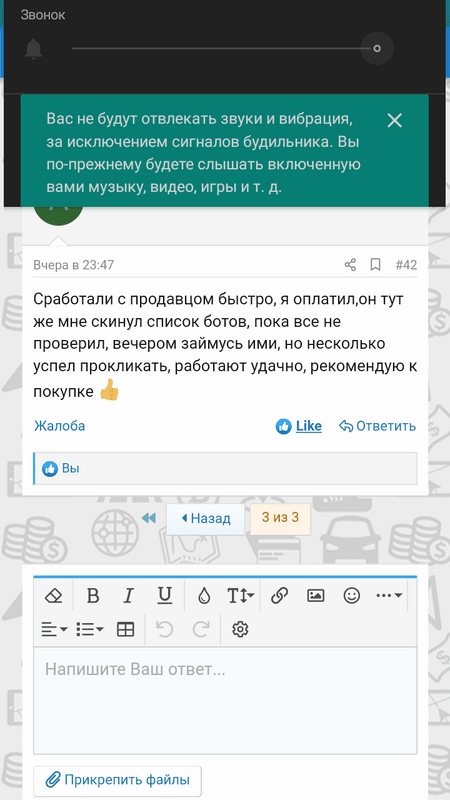Click the thumbs-up emoji in post text
The image size is (450, 800).
pyautogui.click(x=109, y=392)
